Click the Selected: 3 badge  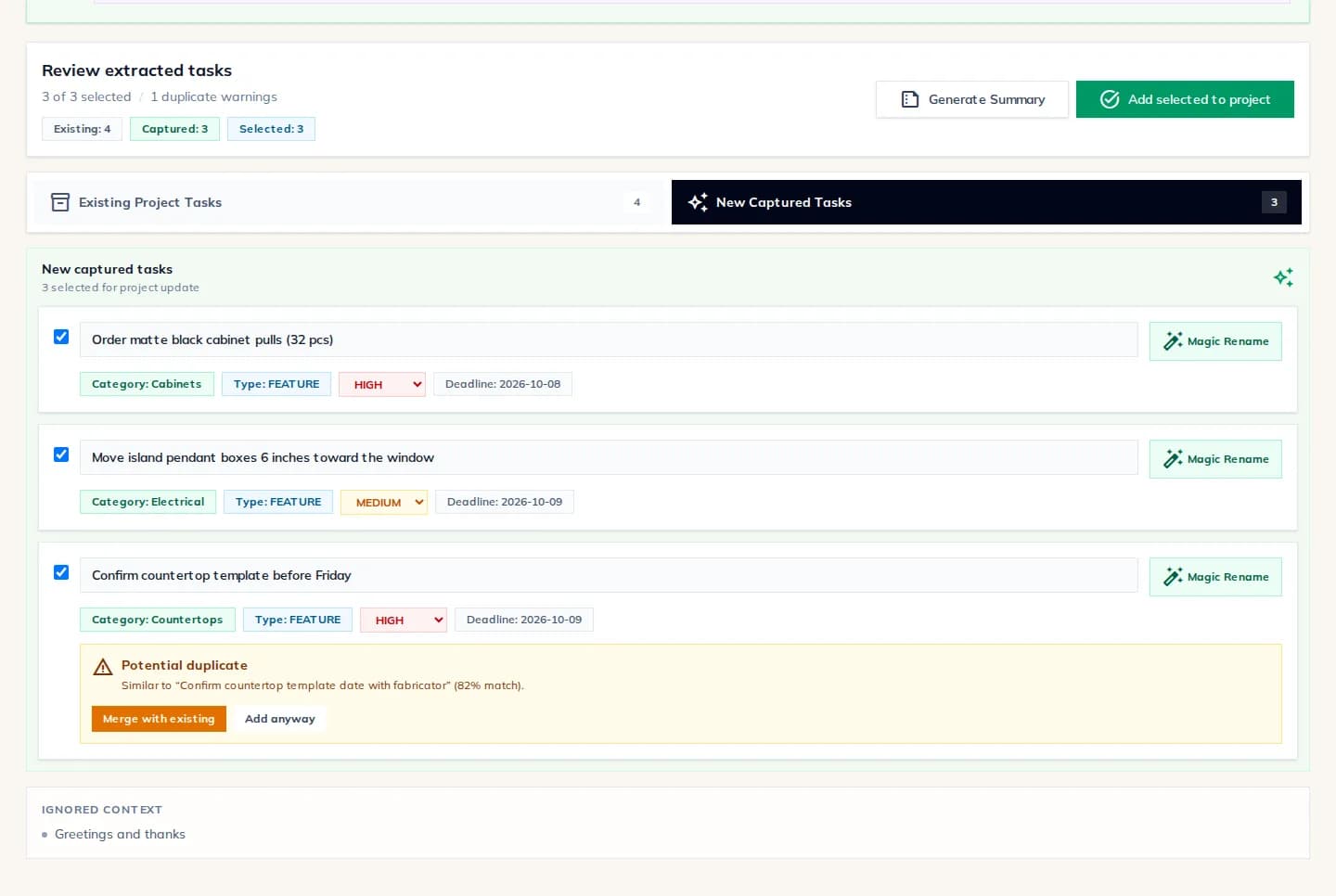(271, 129)
